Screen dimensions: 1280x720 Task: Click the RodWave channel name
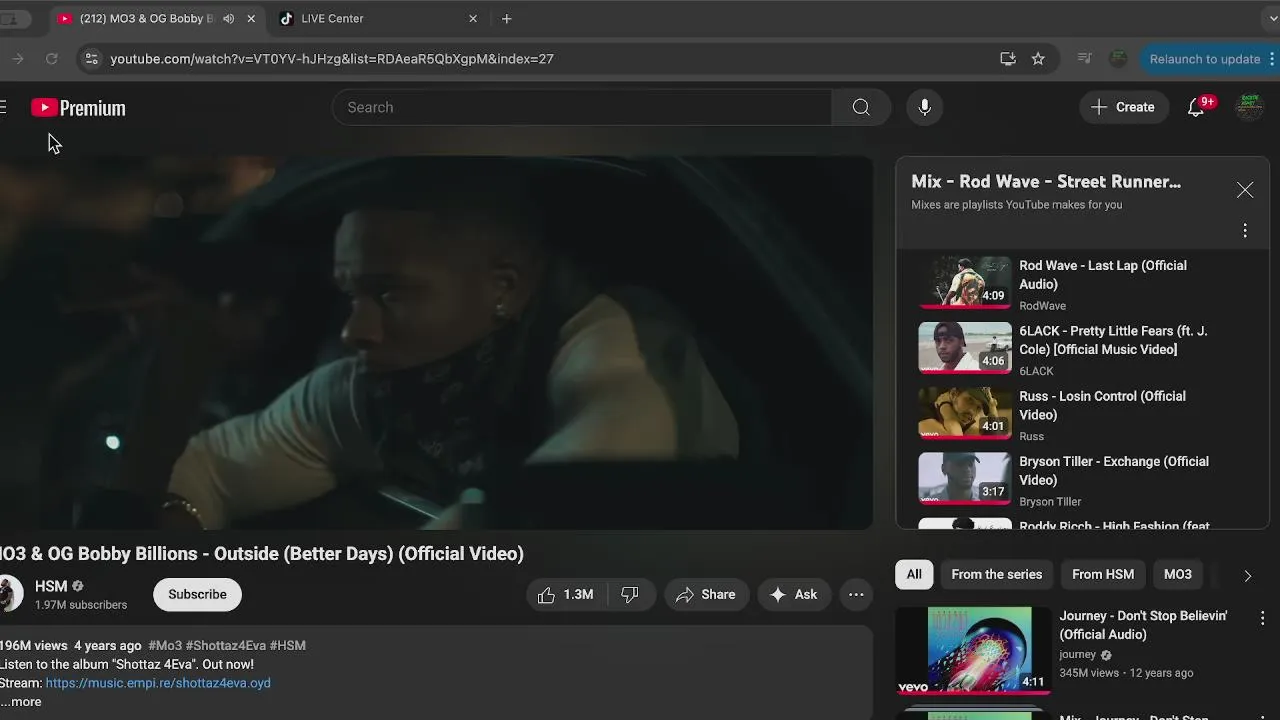pyautogui.click(x=1042, y=306)
